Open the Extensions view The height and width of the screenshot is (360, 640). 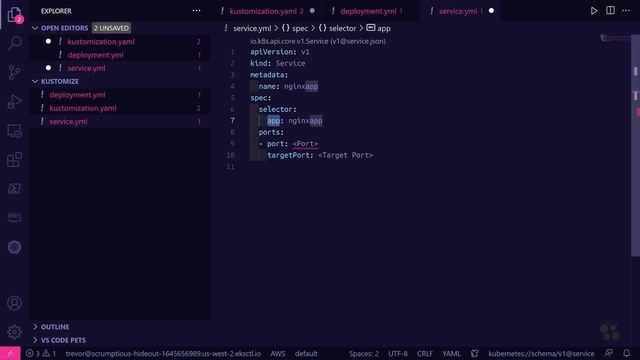pyautogui.click(x=14, y=160)
